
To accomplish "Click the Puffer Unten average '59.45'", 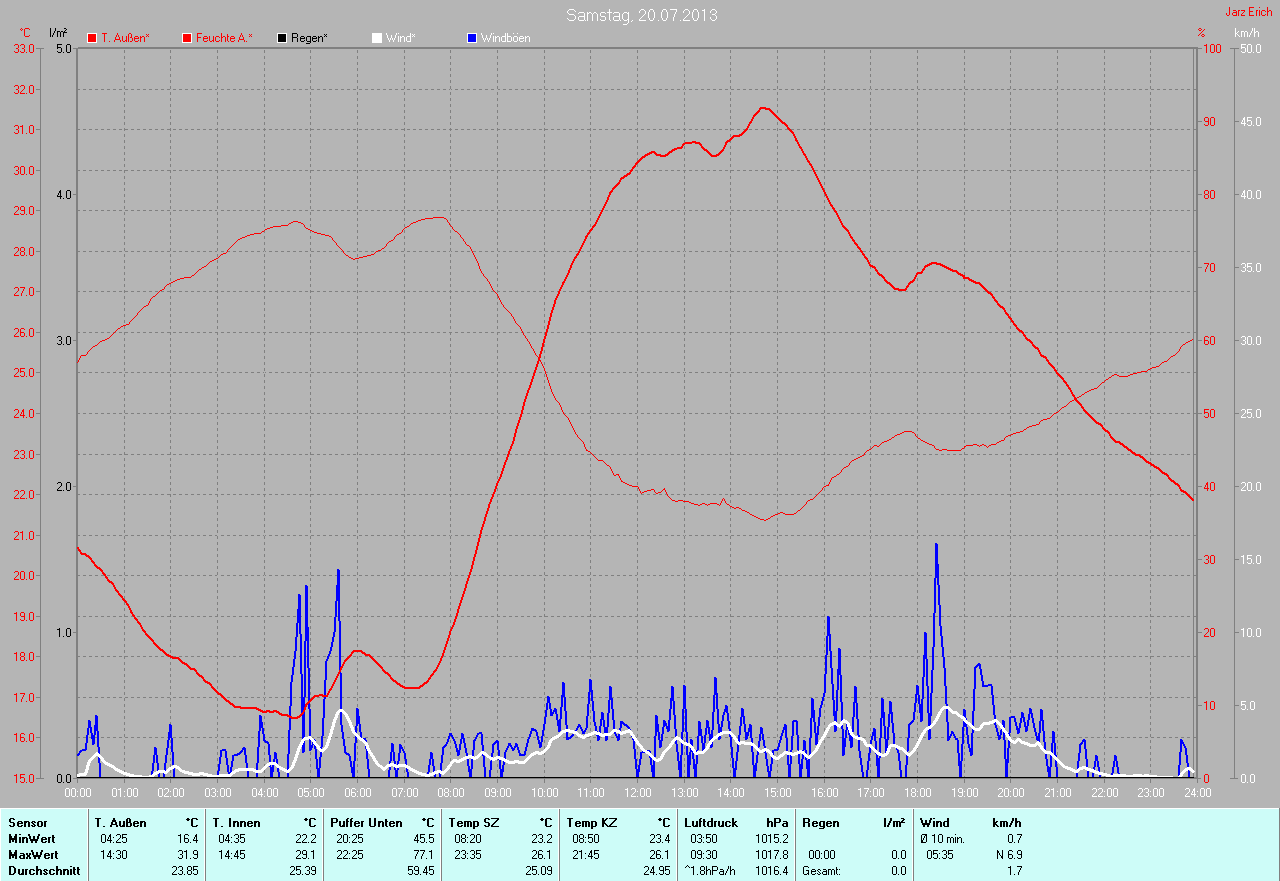I will (421, 871).
